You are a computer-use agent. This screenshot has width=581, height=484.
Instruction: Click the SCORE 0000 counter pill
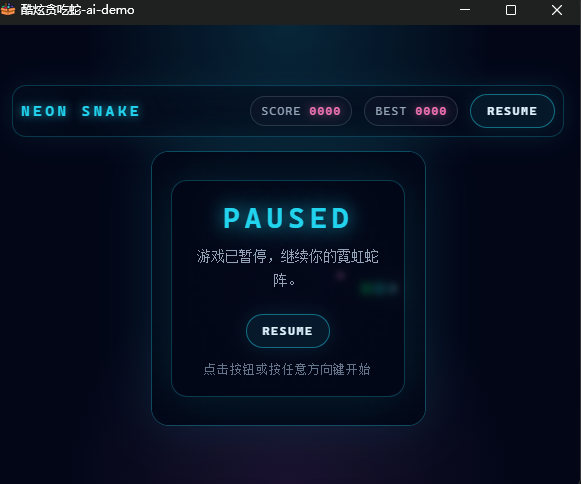coord(301,111)
